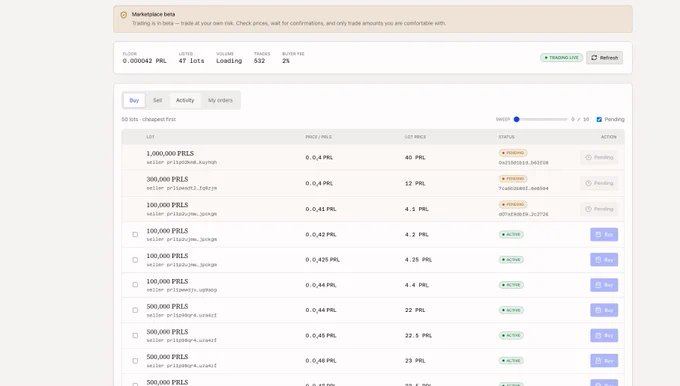Click the PENDING badge on the 4.1 PRL row
The width and height of the screenshot is (680, 386).
(513, 204)
